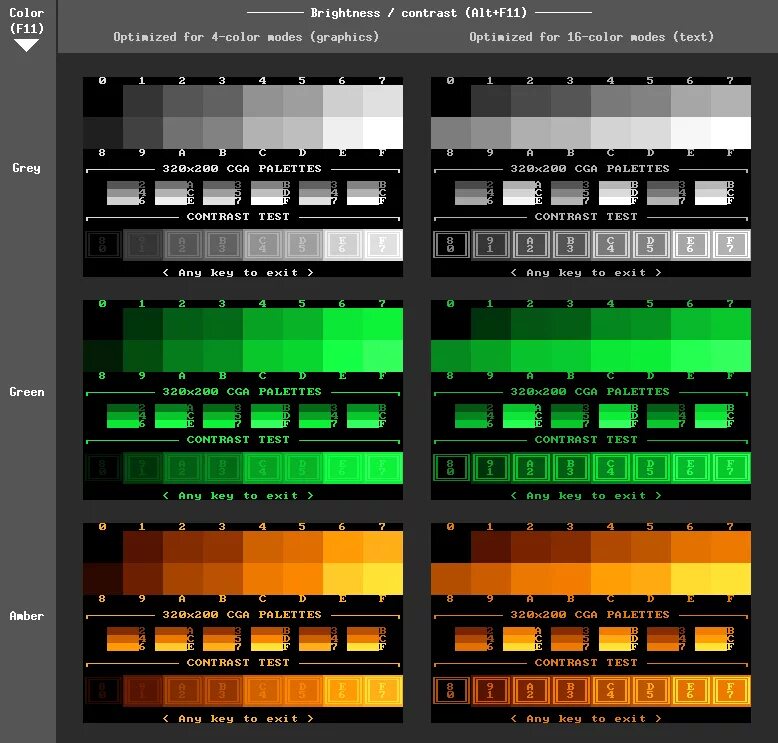This screenshot has width=778, height=743.
Task: Click the F7 contrast box in Grey 4-color panel
Action: click(383, 244)
